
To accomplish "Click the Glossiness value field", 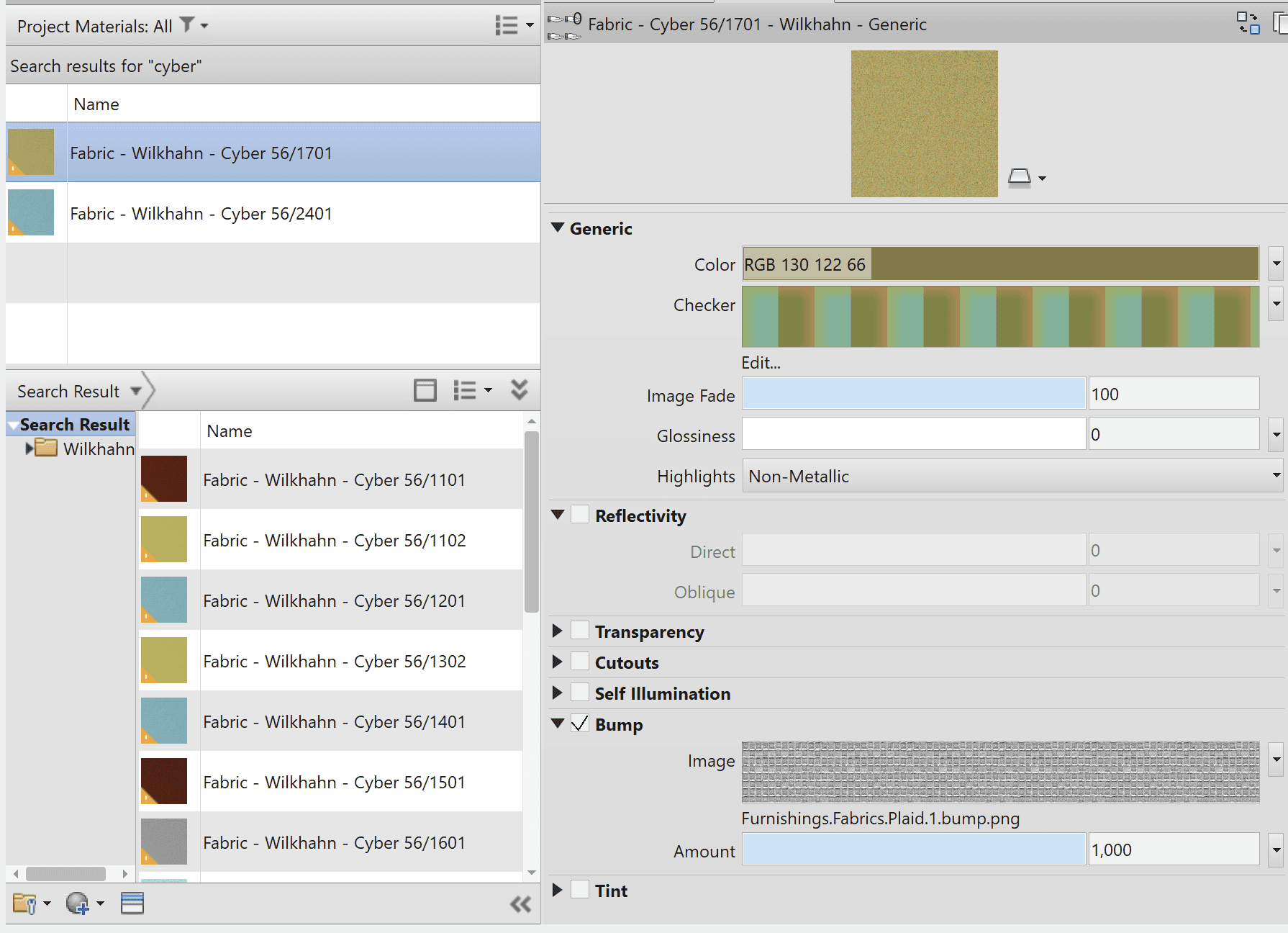I will [x=1174, y=434].
